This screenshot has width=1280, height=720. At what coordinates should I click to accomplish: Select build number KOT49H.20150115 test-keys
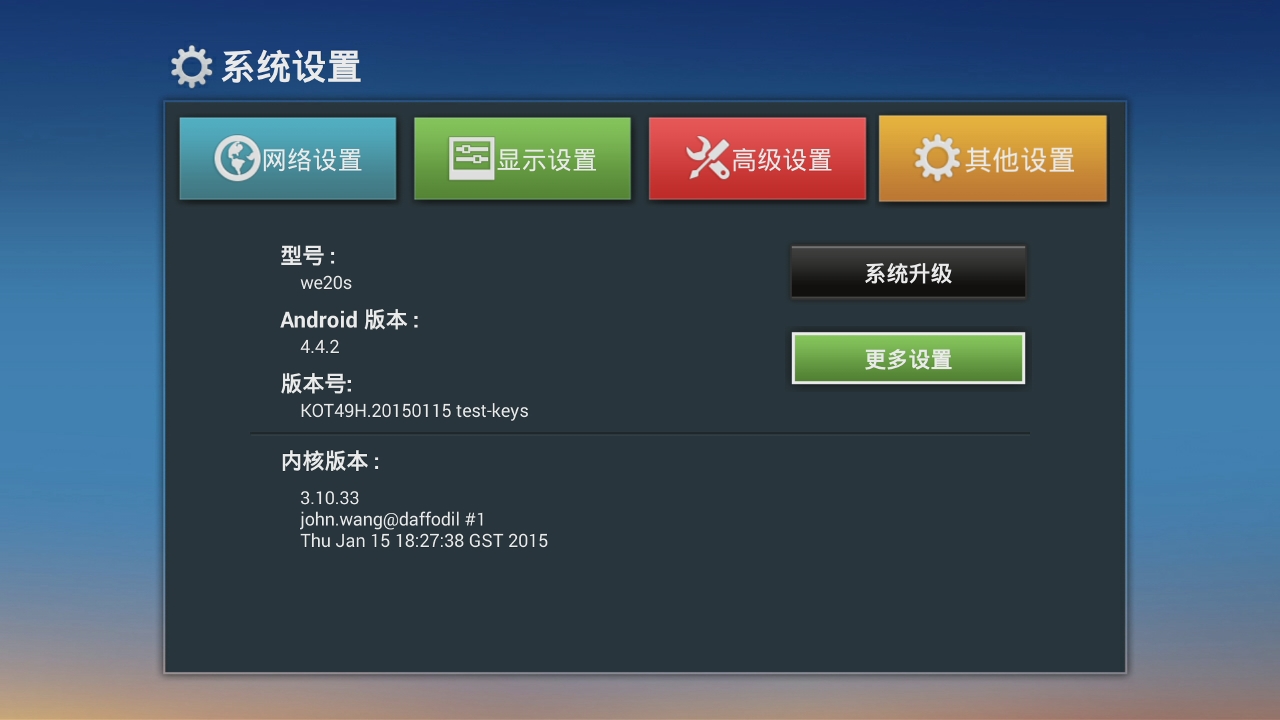click(414, 411)
